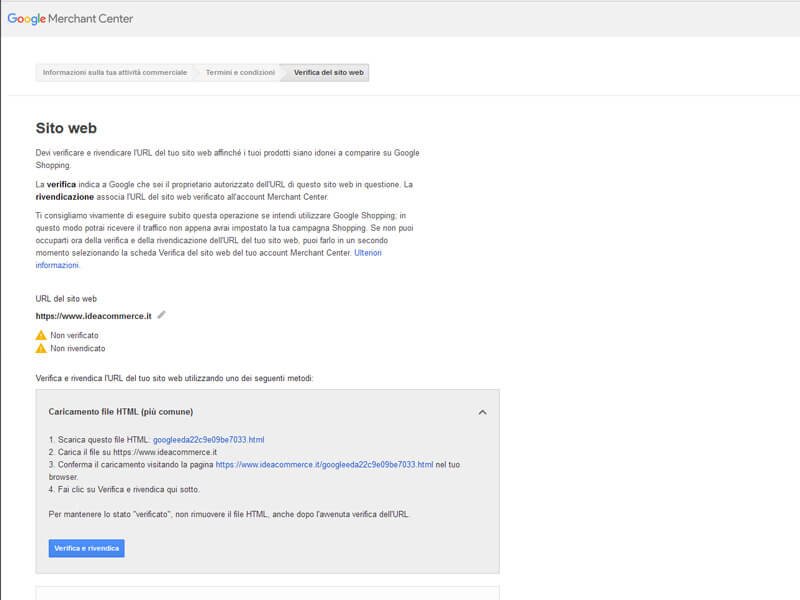The image size is (800, 600).
Task: Click the Non rivendicato status text
Action: 78,348
